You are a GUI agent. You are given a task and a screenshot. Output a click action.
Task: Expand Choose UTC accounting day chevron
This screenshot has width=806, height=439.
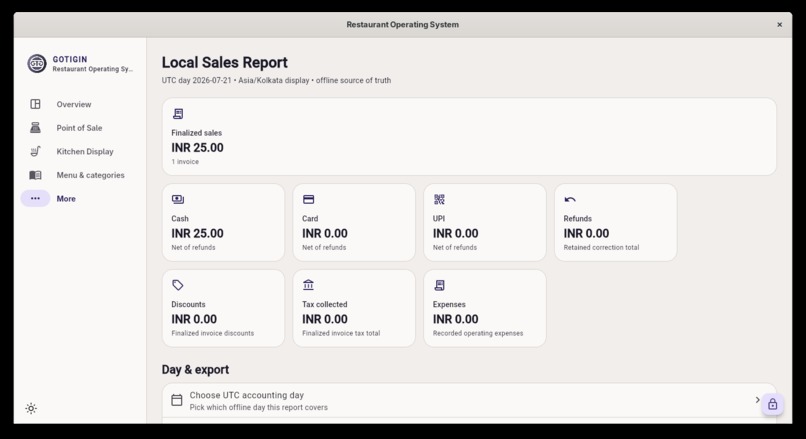[757, 400]
